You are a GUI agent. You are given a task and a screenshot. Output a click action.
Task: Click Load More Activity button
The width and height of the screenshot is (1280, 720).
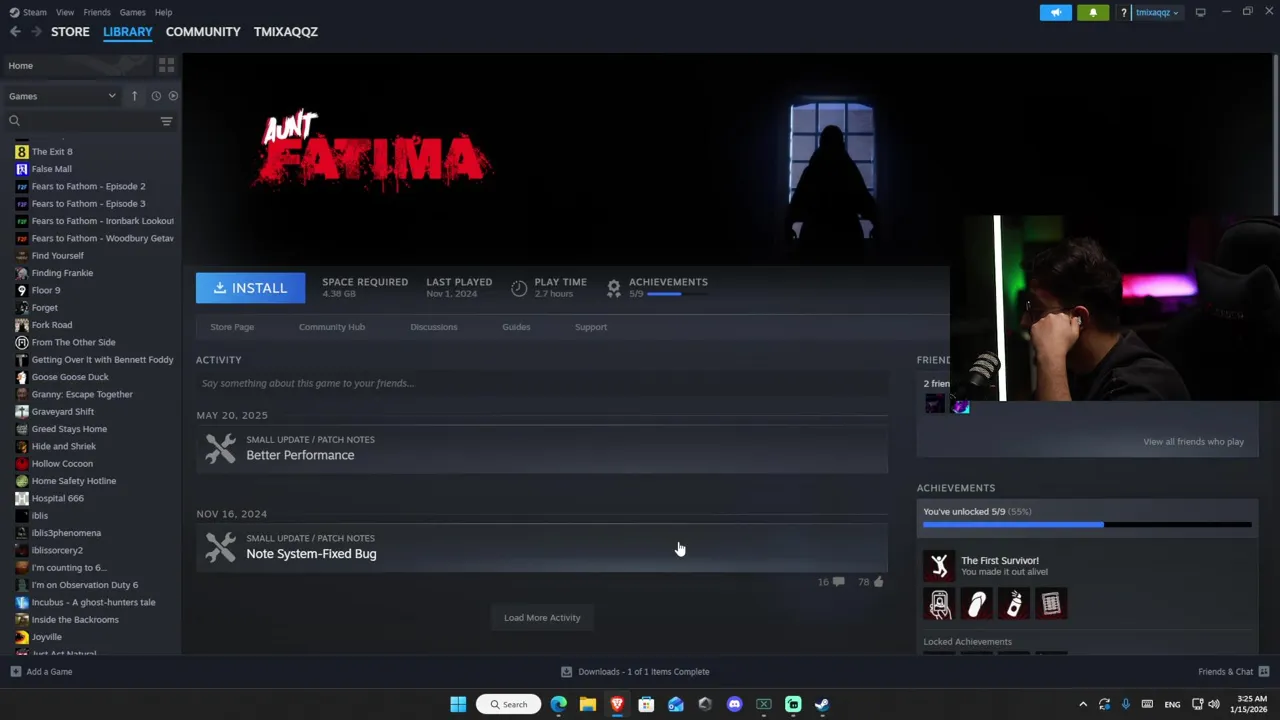coord(542,618)
